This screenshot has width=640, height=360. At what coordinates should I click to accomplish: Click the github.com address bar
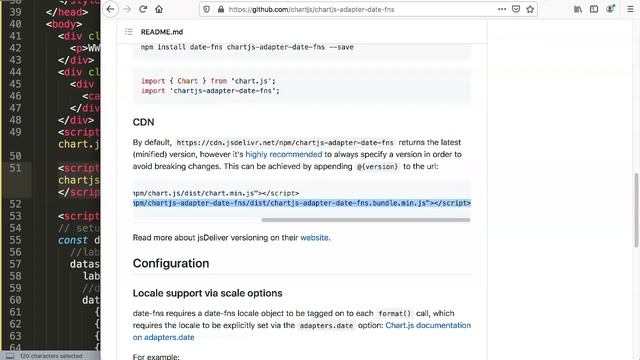pyautogui.click(x=311, y=9)
